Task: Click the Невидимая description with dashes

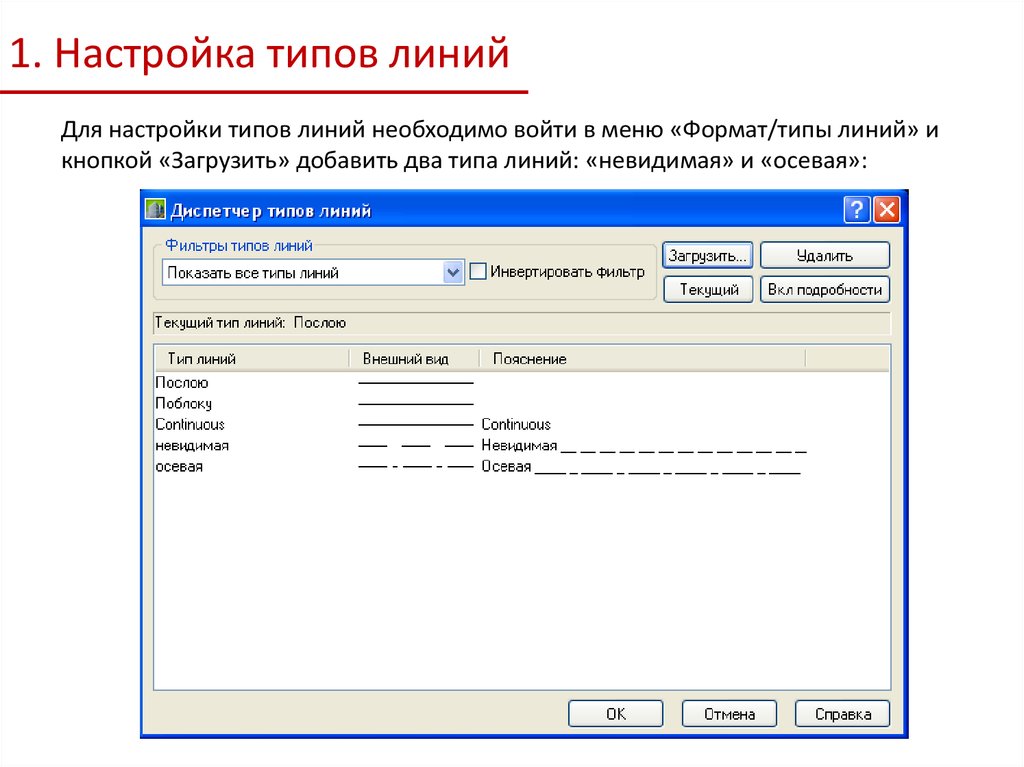Action: point(644,446)
